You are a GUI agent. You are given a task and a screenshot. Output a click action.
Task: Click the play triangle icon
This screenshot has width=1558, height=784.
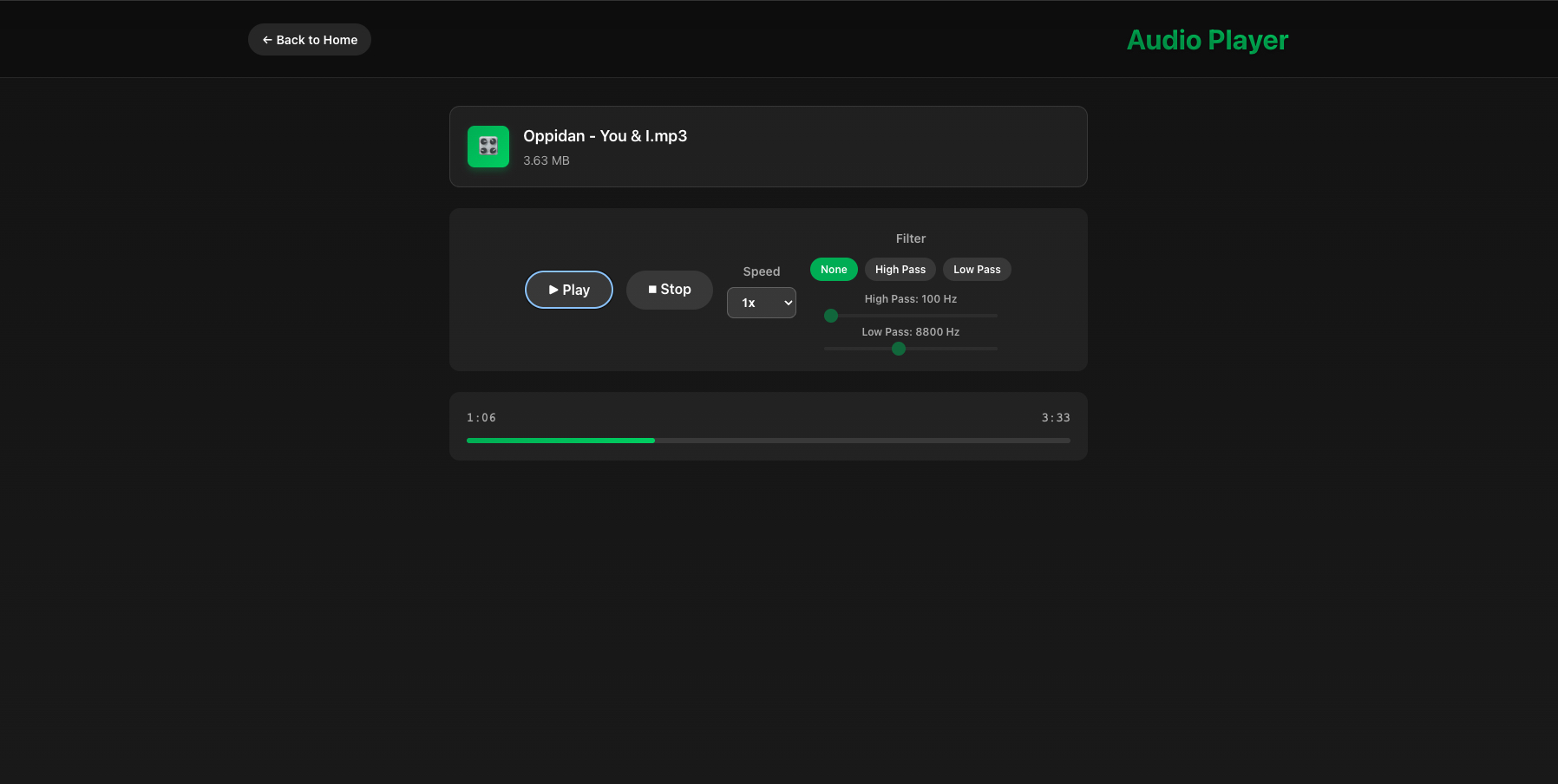click(x=552, y=289)
